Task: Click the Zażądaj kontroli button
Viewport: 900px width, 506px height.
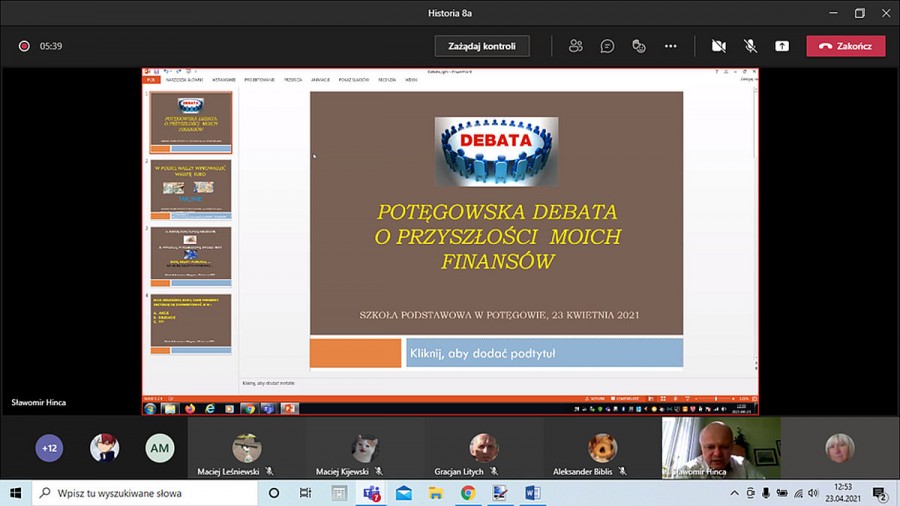Action: click(482, 46)
